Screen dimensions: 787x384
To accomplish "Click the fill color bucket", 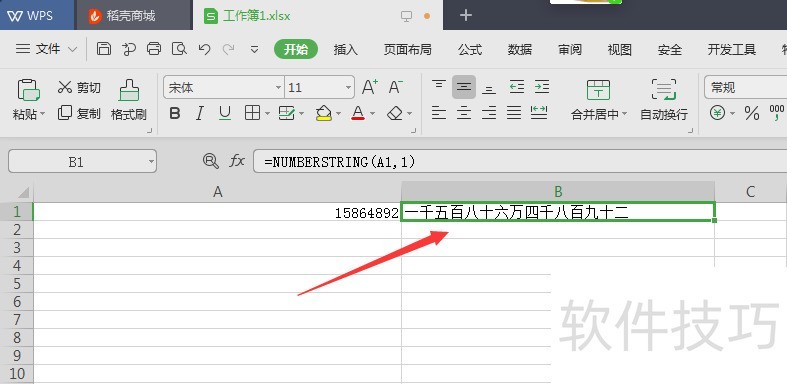I will (x=324, y=113).
